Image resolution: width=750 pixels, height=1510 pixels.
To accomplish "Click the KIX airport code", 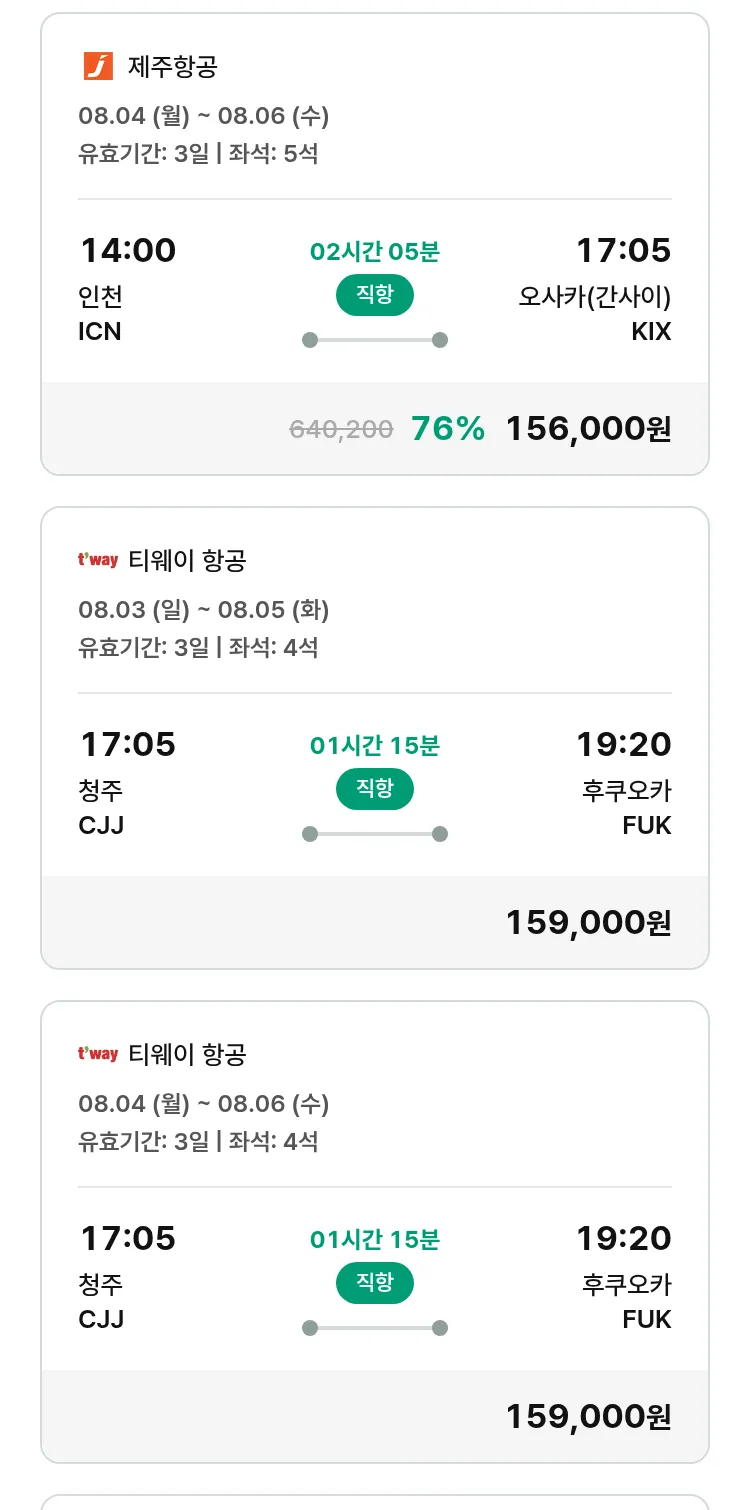I will (x=651, y=332).
